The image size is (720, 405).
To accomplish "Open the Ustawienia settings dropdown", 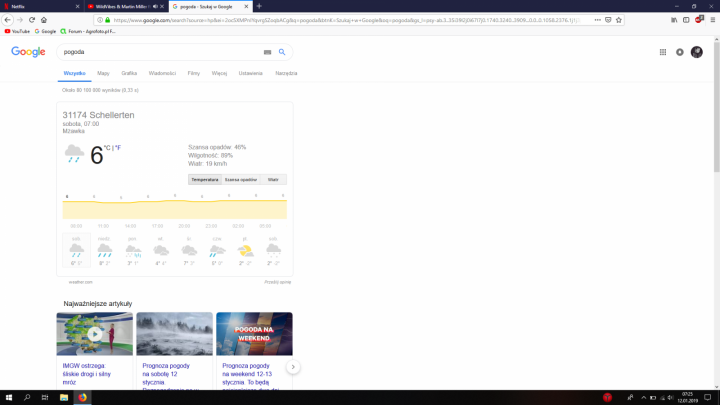I will pyautogui.click(x=250, y=73).
